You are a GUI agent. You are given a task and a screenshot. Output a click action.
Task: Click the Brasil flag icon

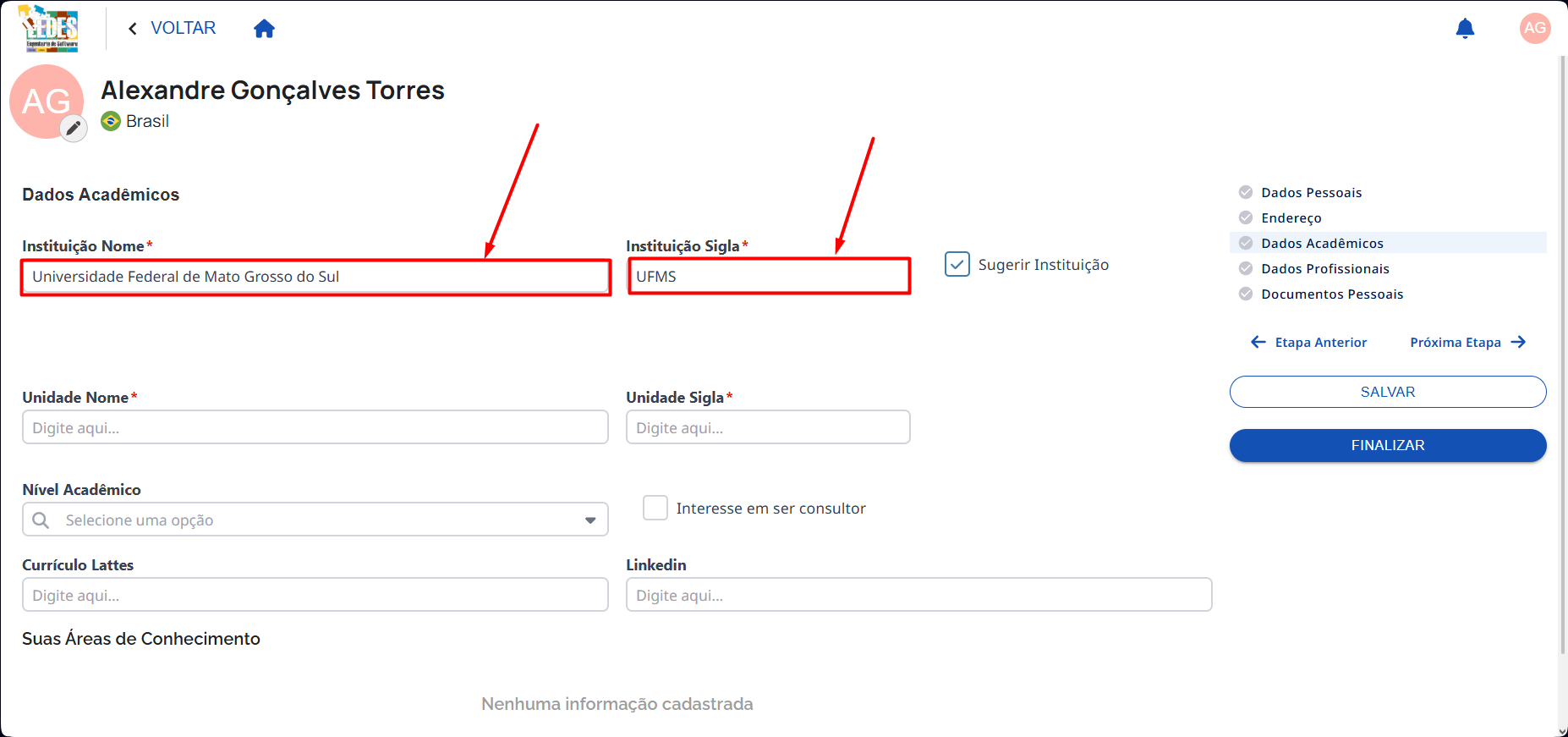(111, 121)
